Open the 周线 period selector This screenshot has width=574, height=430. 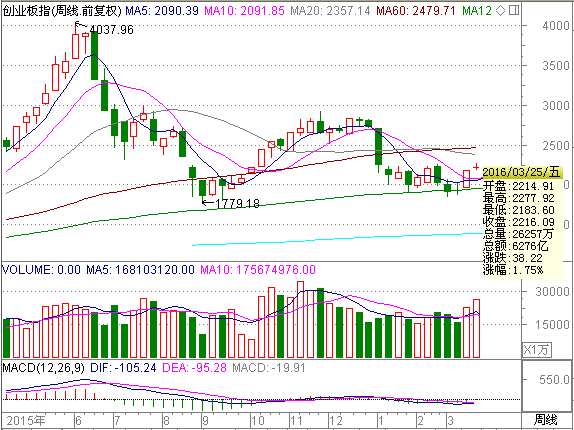[x=545, y=420]
